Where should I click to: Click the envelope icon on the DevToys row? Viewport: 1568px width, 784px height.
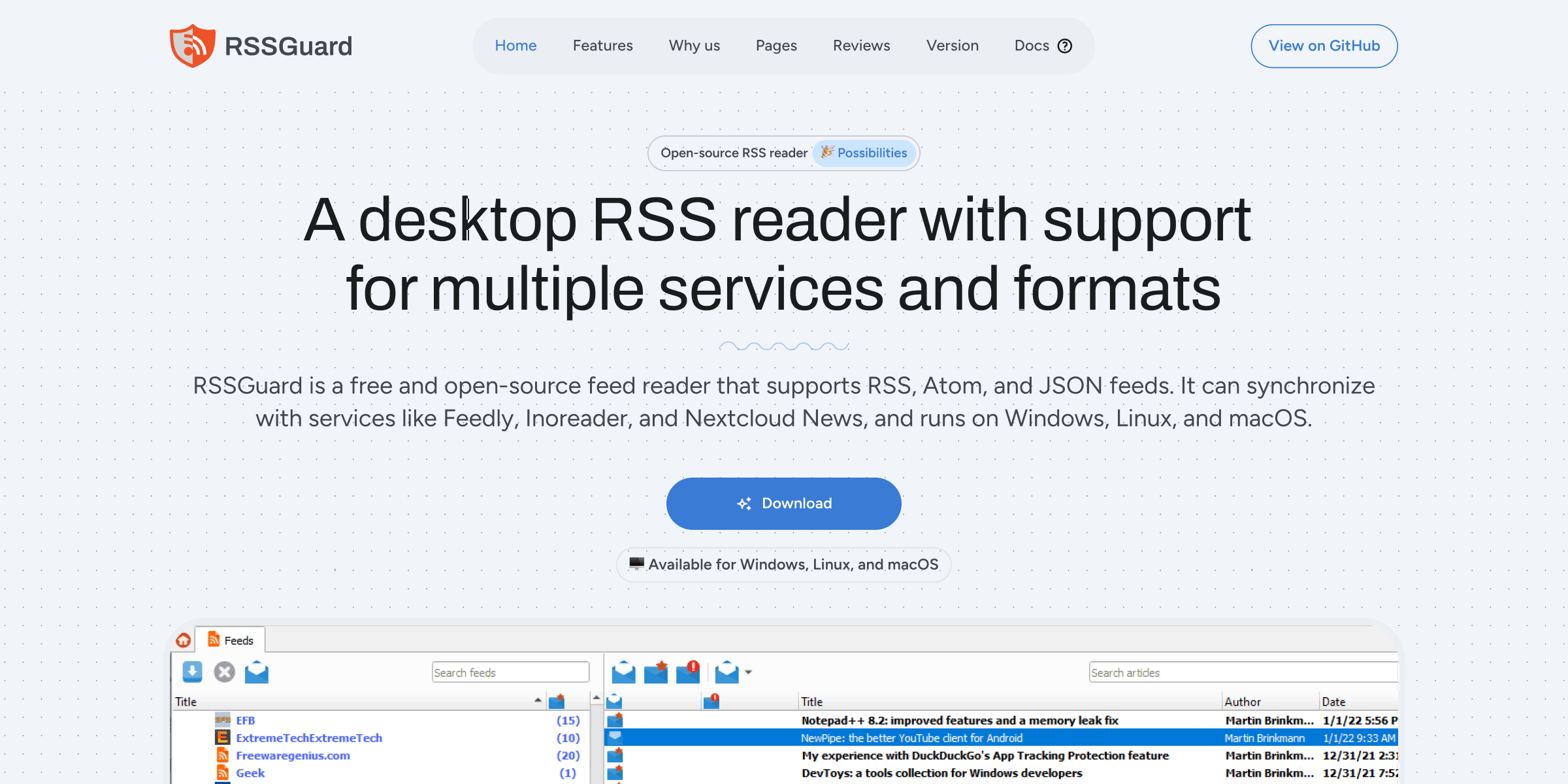(x=615, y=773)
